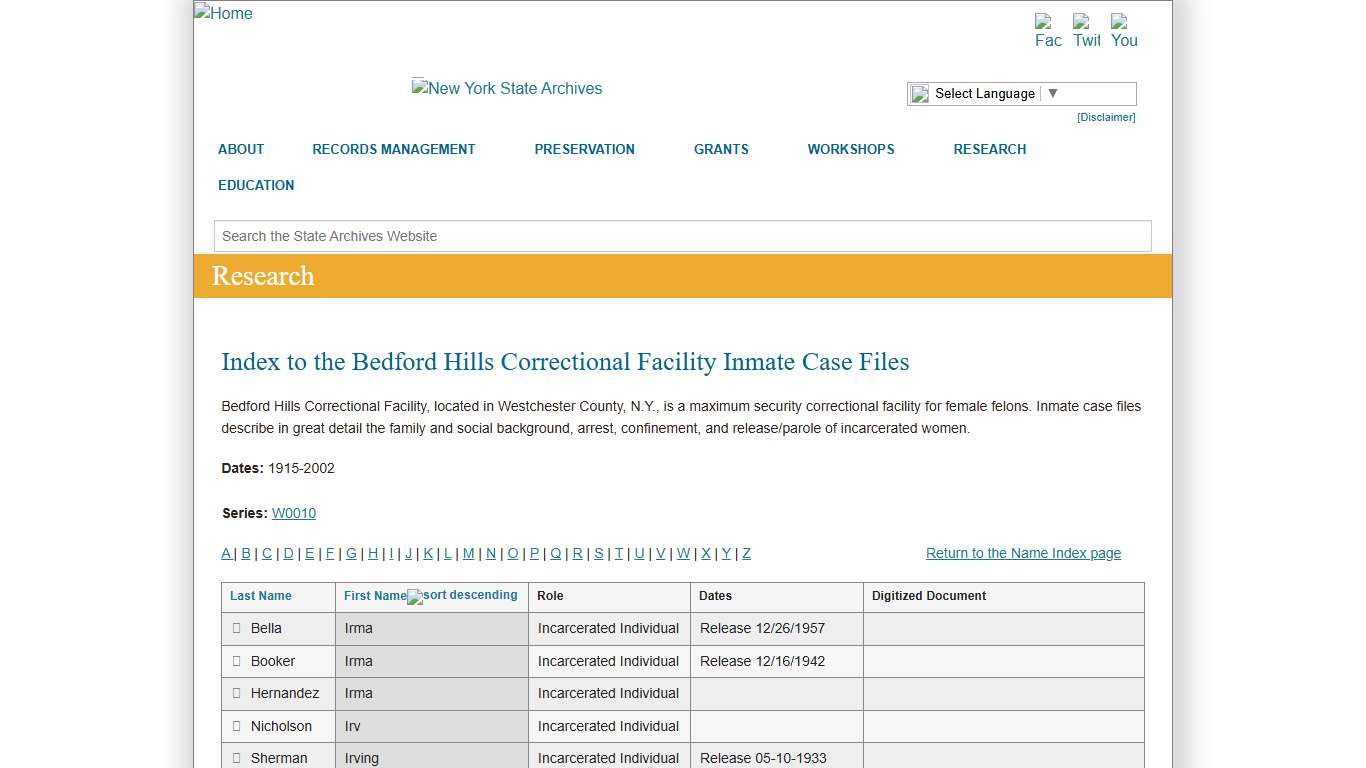Click the Google Translate icon in language selector

[920, 94]
